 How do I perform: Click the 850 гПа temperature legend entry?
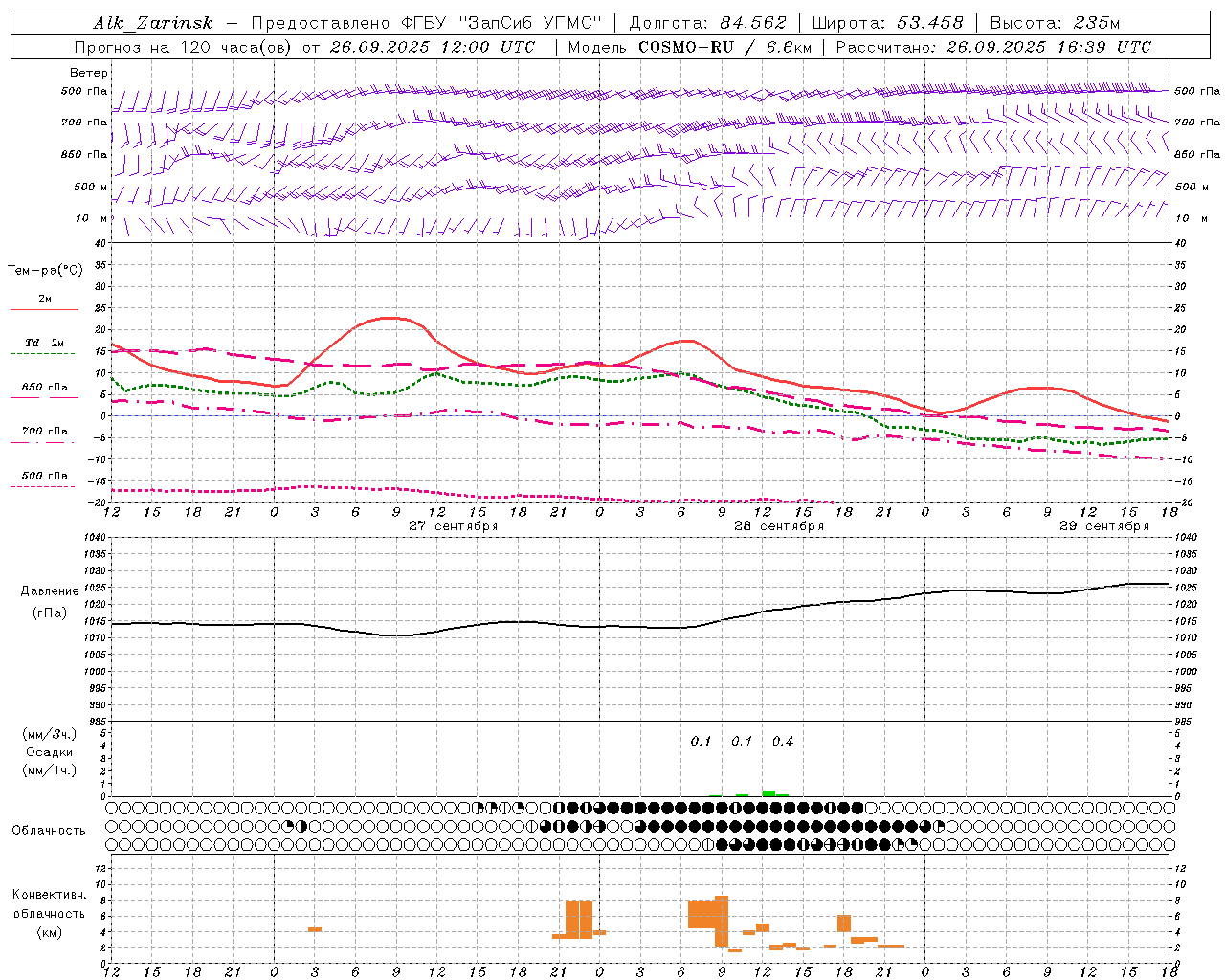[44, 388]
